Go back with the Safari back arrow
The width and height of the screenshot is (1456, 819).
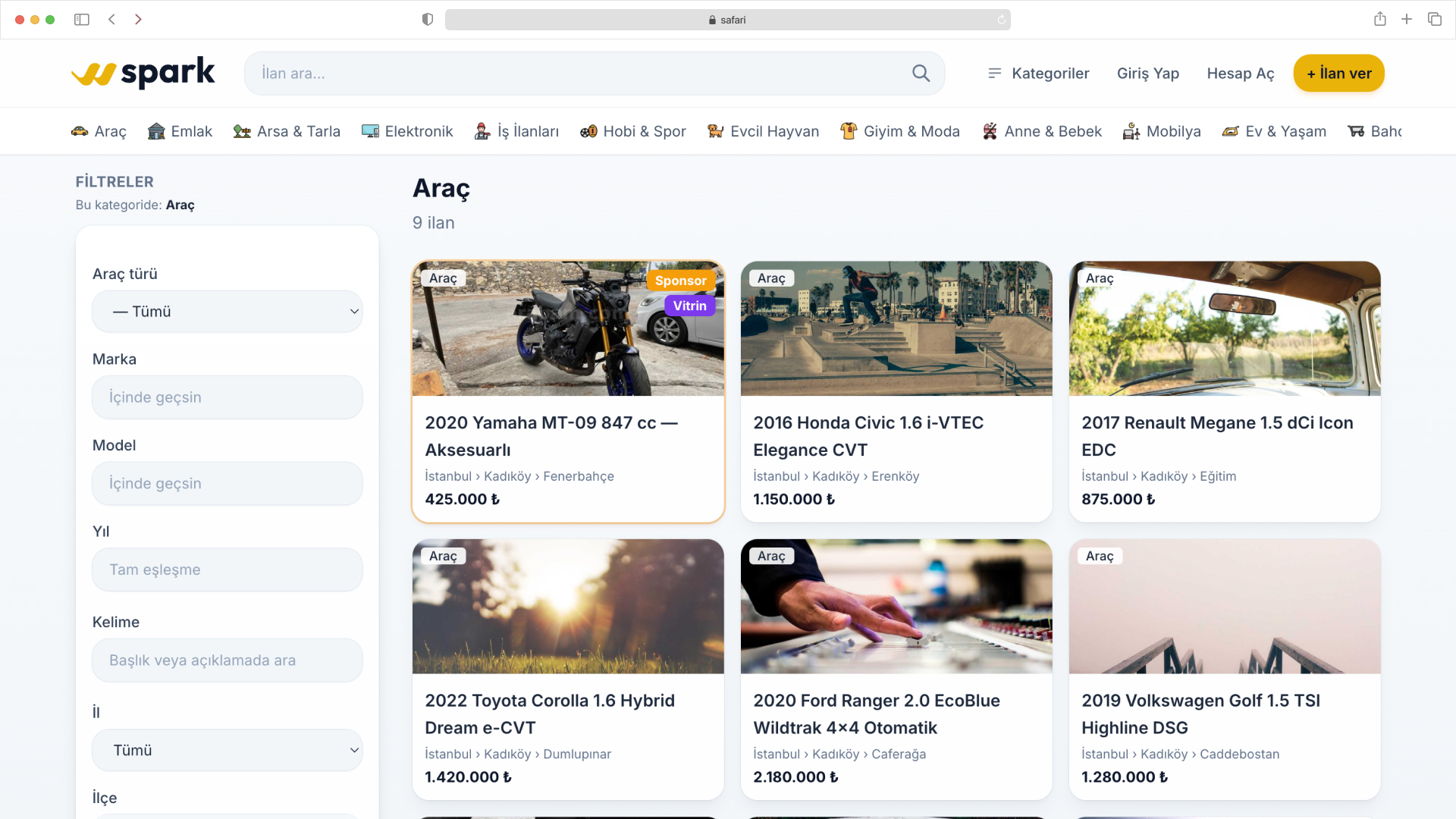[111, 20]
